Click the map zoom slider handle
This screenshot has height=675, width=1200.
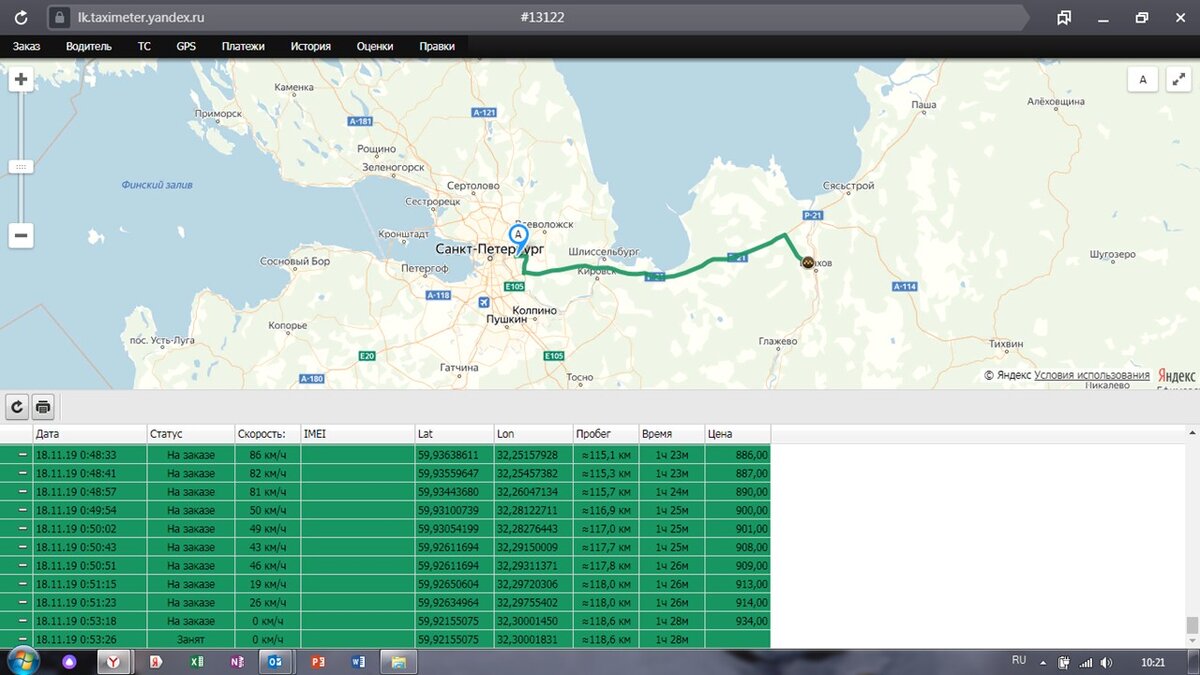tap(21, 167)
